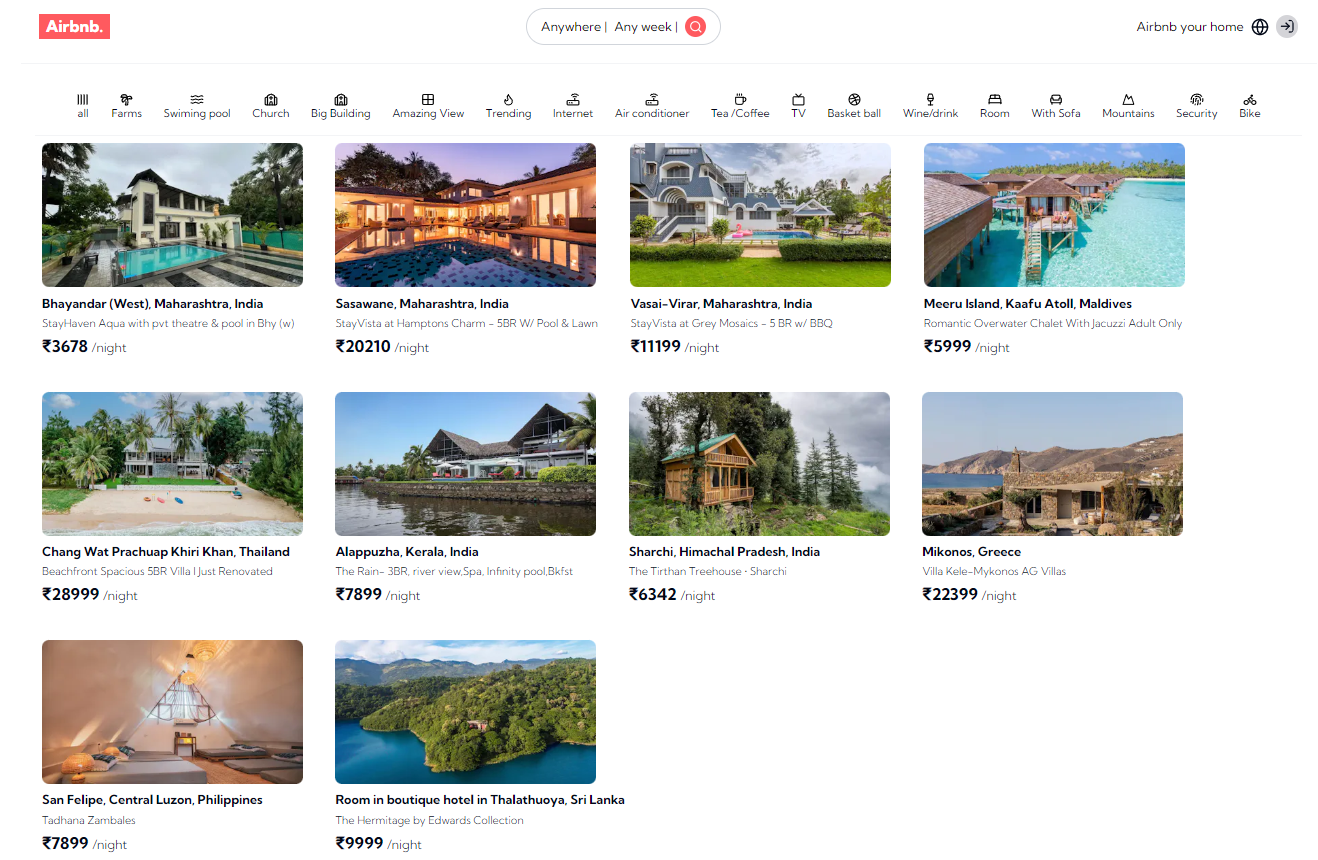Image resolution: width=1318 pixels, height=860 pixels.
Task: Click 'Beachfront Spacious 5BR Villa' description
Action: [x=157, y=572]
